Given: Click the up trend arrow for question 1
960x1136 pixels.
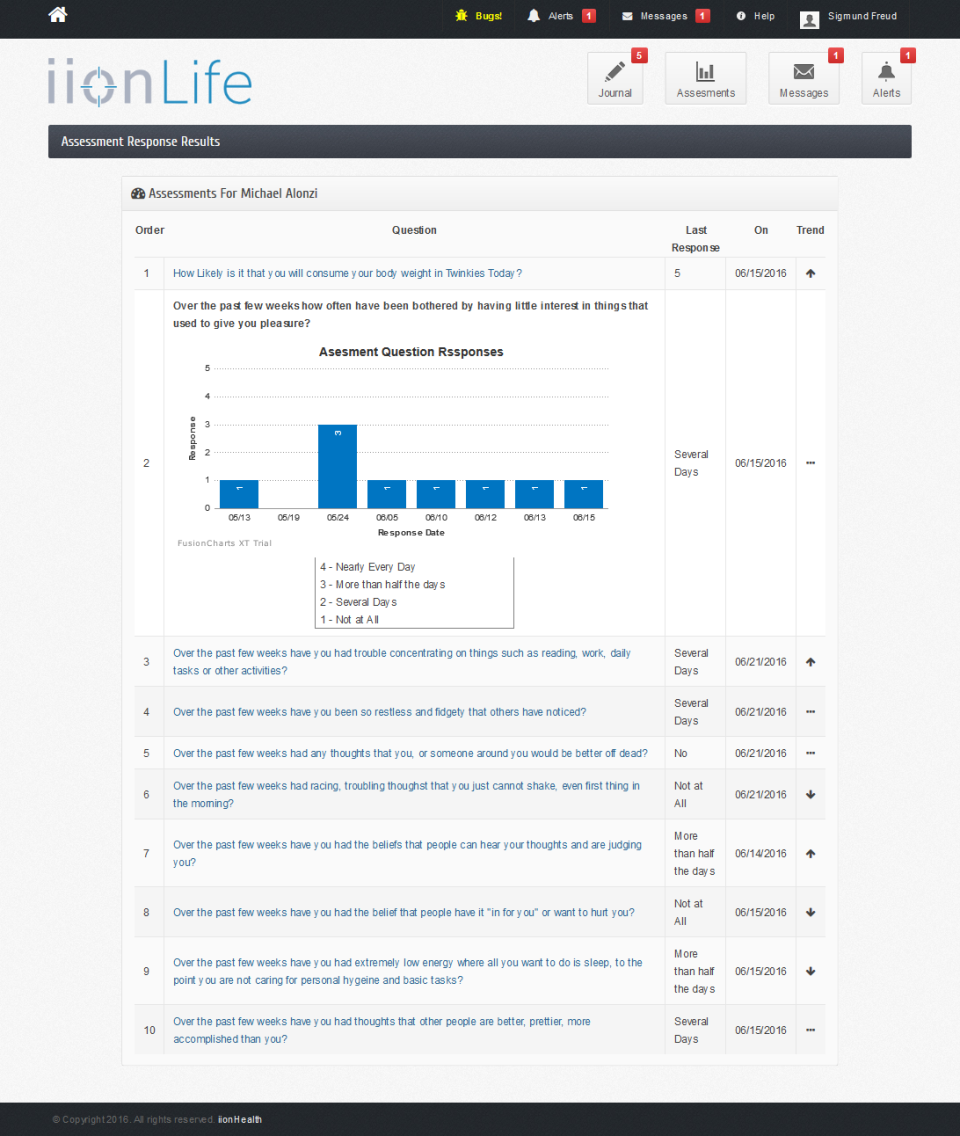Looking at the screenshot, I should pyautogui.click(x=811, y=273).
